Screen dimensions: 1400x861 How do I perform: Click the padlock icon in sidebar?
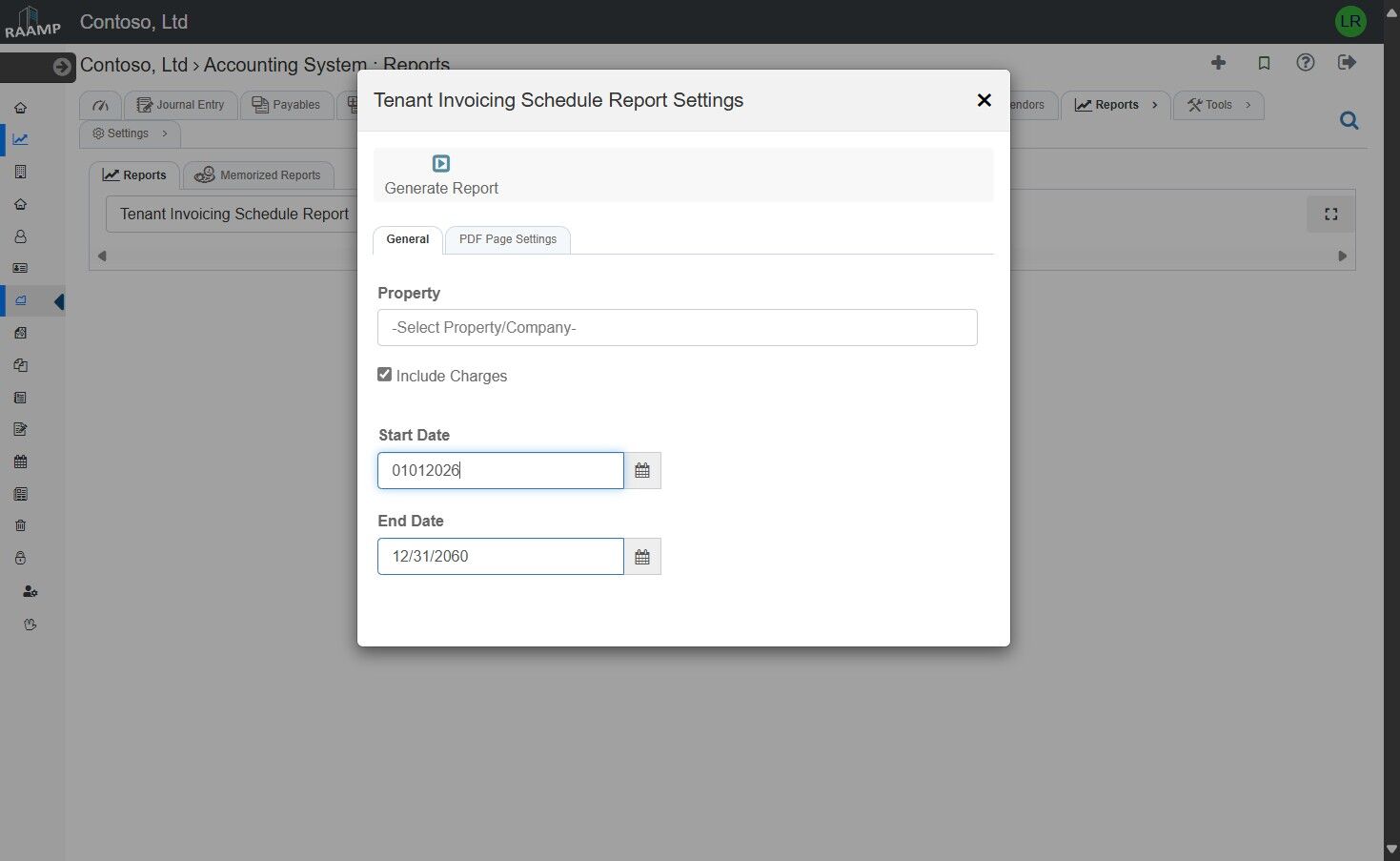(x=20, y=558)
